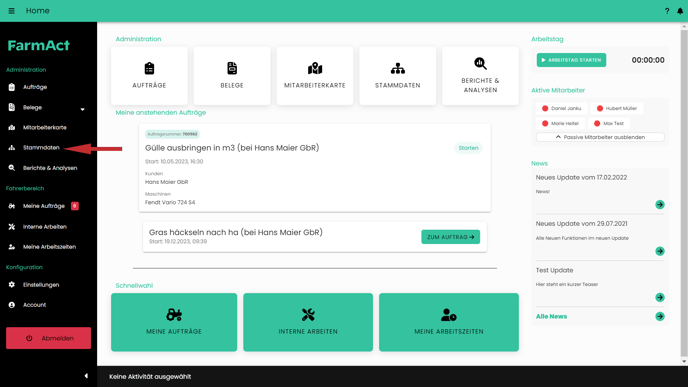Open INTERNE ARBEITEN quick-select tile

click(308, 322)
